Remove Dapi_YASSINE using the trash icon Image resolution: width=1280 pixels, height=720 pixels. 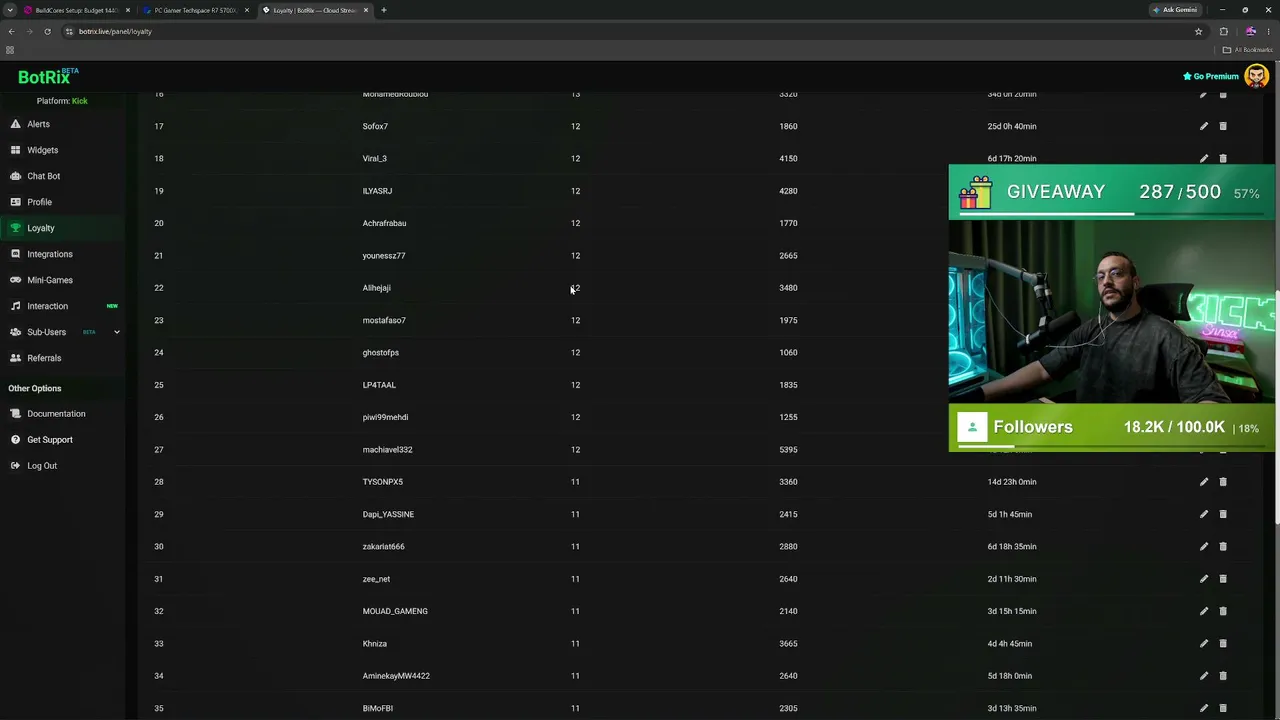[1223, 514]
